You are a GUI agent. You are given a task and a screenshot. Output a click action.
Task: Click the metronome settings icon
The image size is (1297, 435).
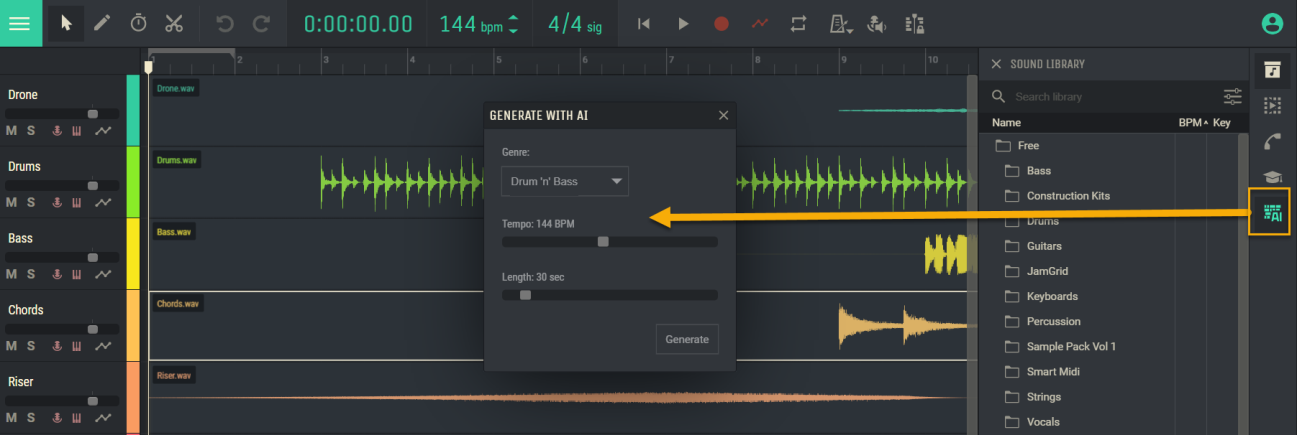click(x=840, y=23)
